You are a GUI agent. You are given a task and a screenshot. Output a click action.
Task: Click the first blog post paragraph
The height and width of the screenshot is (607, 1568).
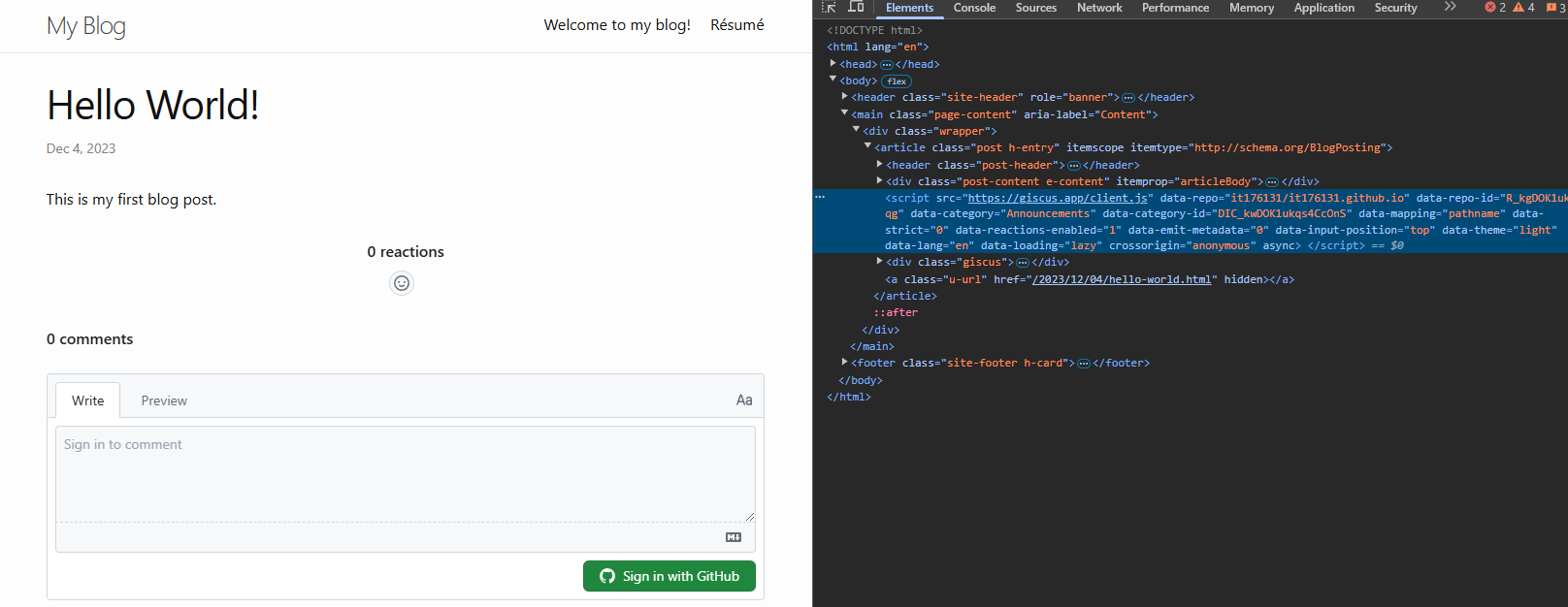click(132, 200)
